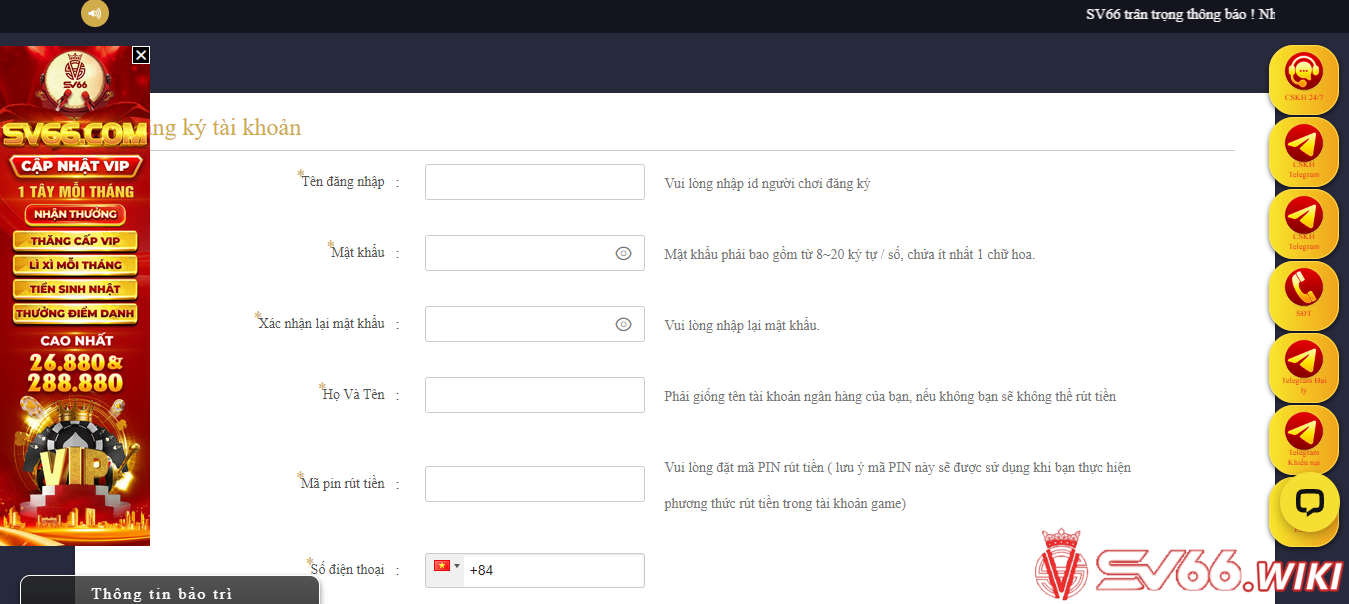Reveal the confirmation password with eye icon

pyautogui.click(x=623, y=324)
